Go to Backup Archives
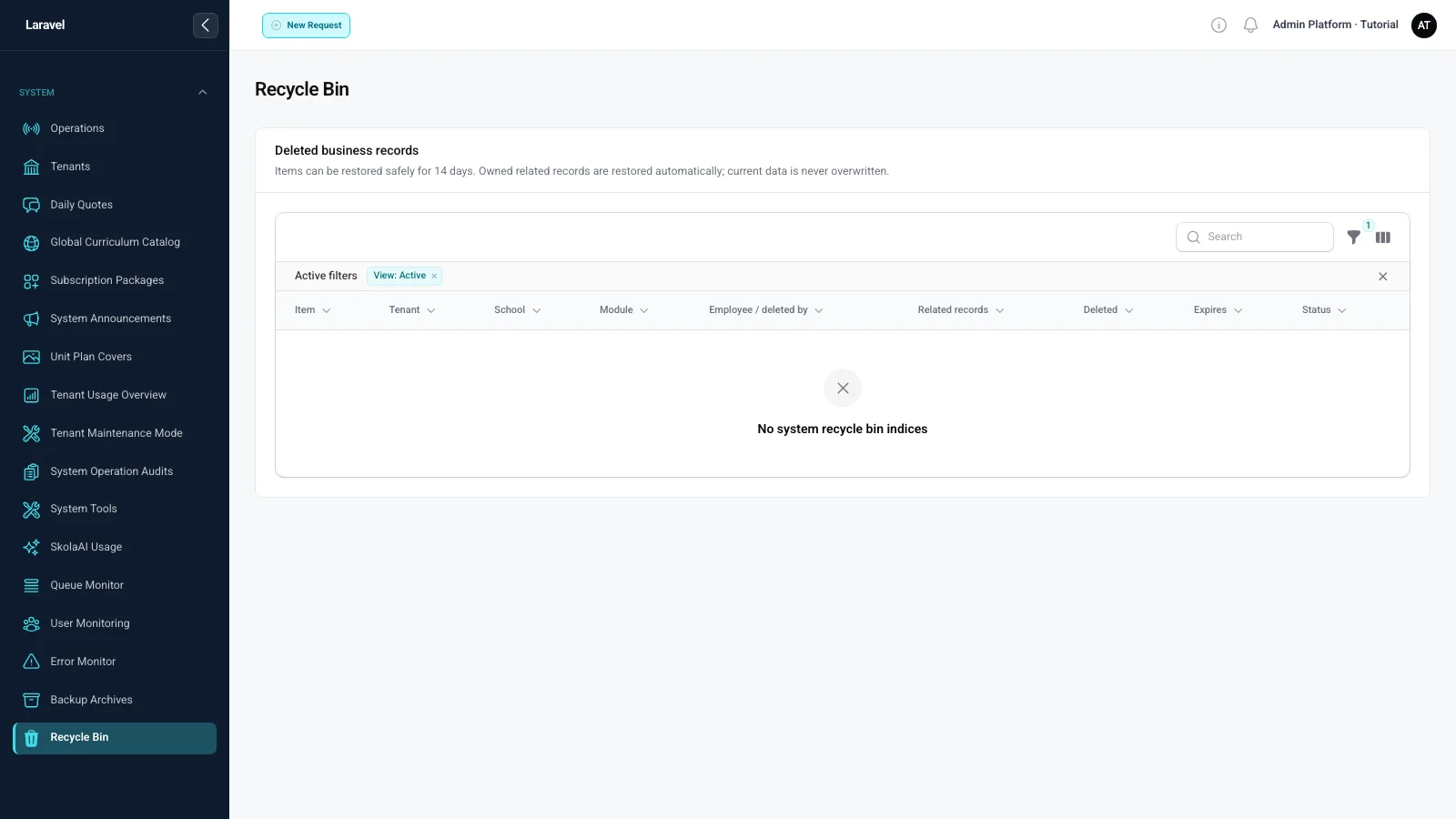 [115, 700]
